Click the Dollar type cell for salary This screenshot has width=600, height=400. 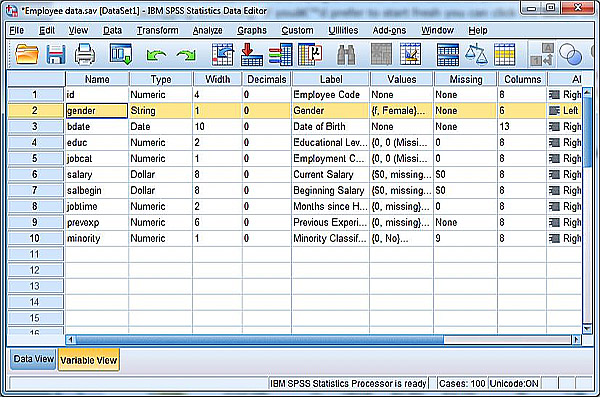tap(160, 175)
